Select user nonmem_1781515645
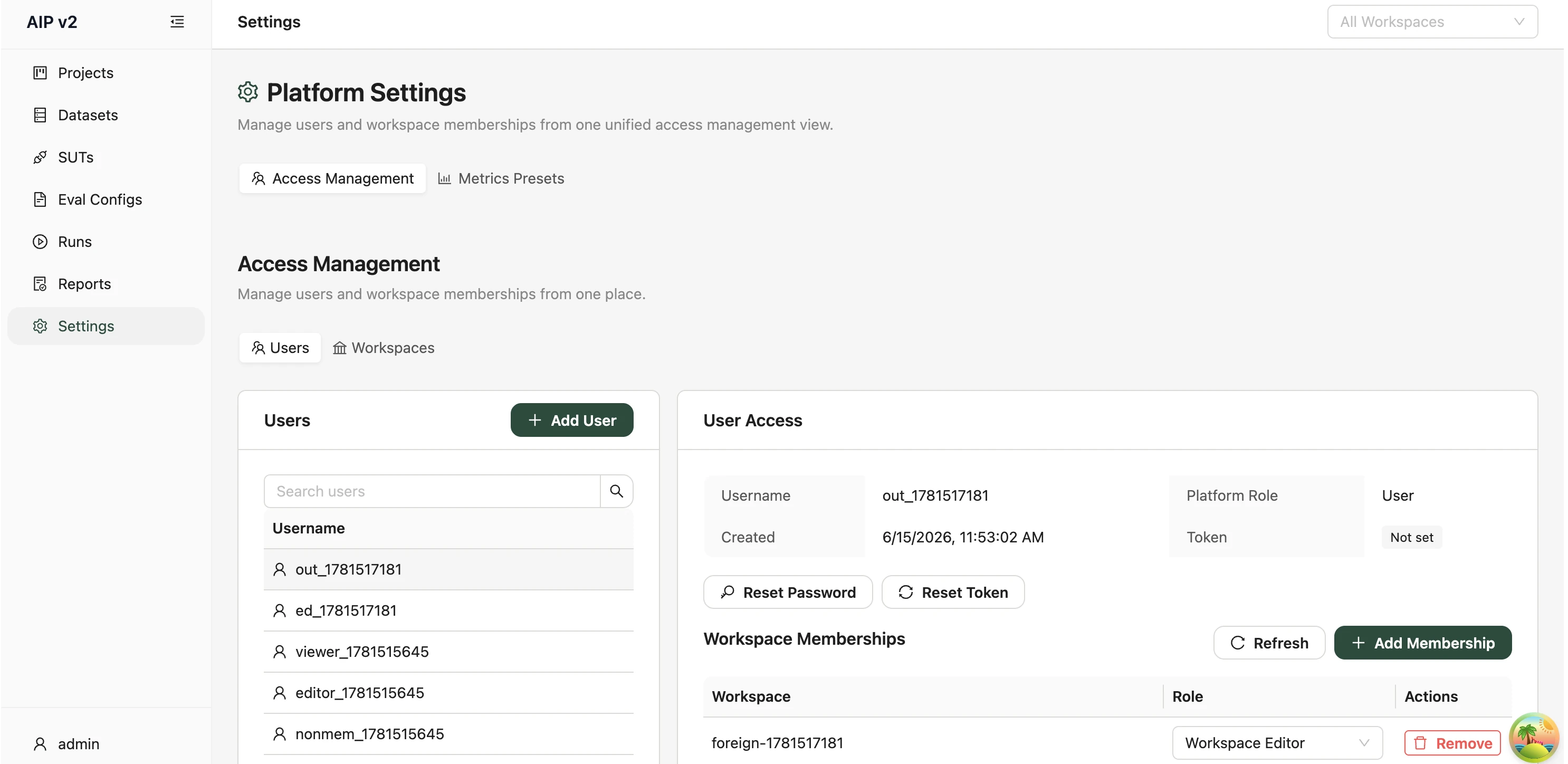 448,734
